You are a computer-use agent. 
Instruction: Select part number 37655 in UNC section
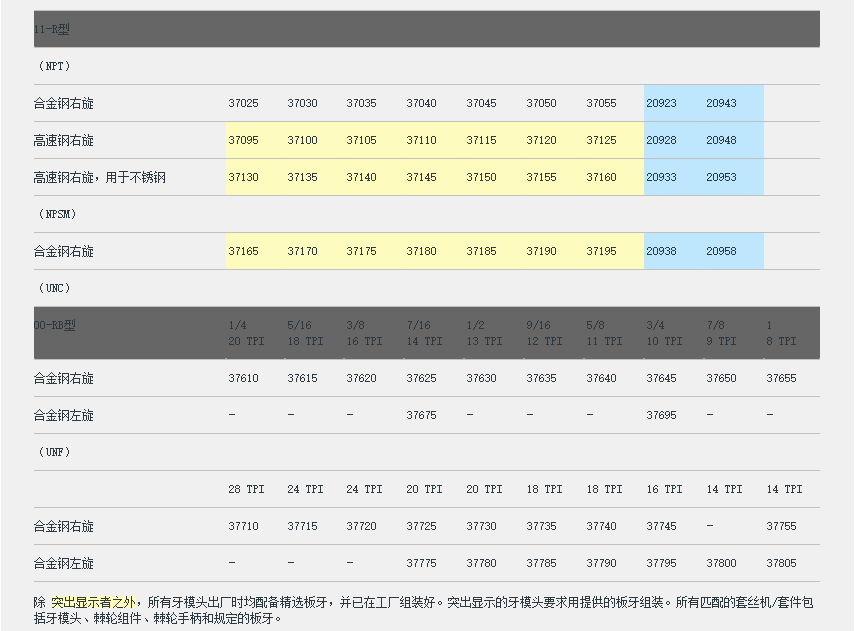pyautogui.click(x=781, y=378)
